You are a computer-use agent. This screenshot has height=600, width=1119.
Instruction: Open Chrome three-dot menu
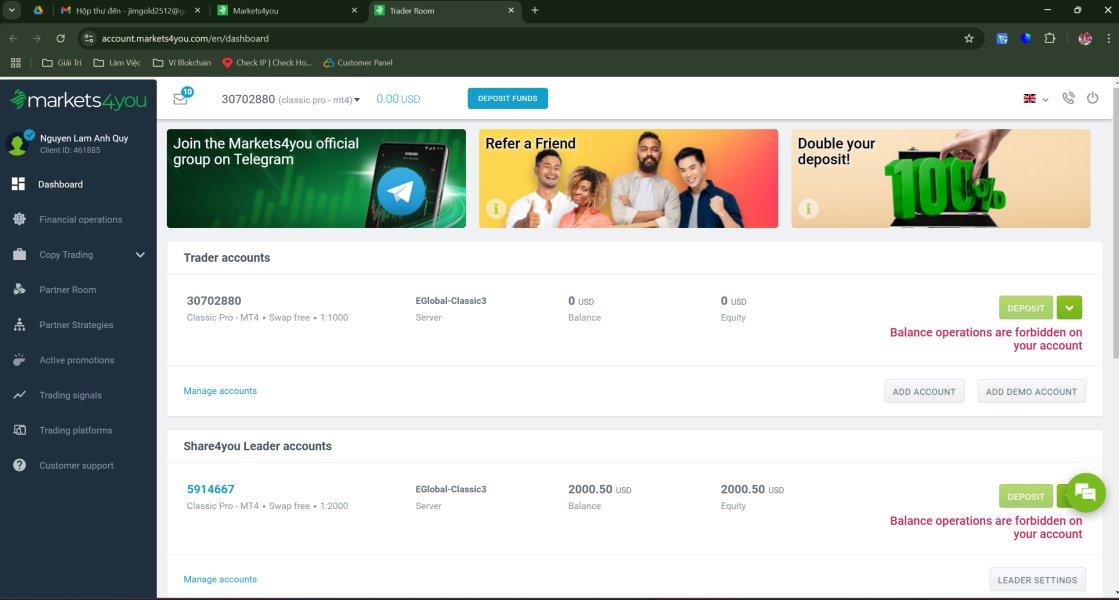click(x=1108, y=39)
